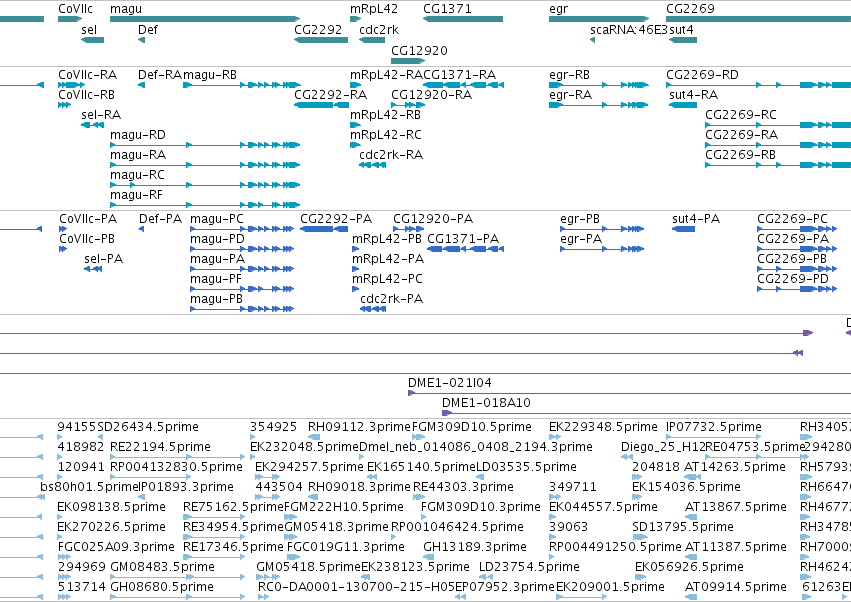The image size is (851, 602).
Task: Select the magu gene label
Action: pyautogui.click(x=126, y=9)
